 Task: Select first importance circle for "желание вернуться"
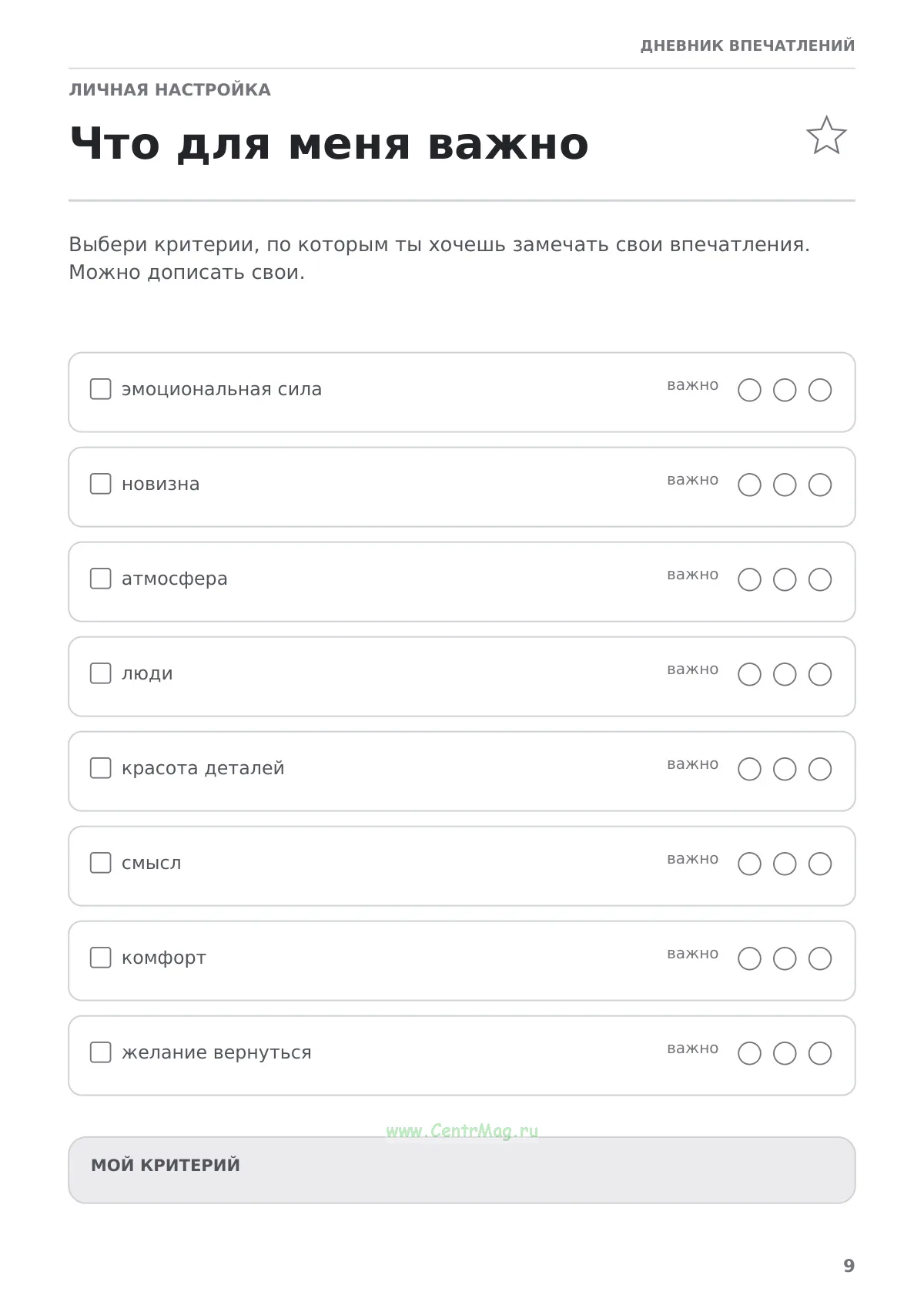[749, 1053]
